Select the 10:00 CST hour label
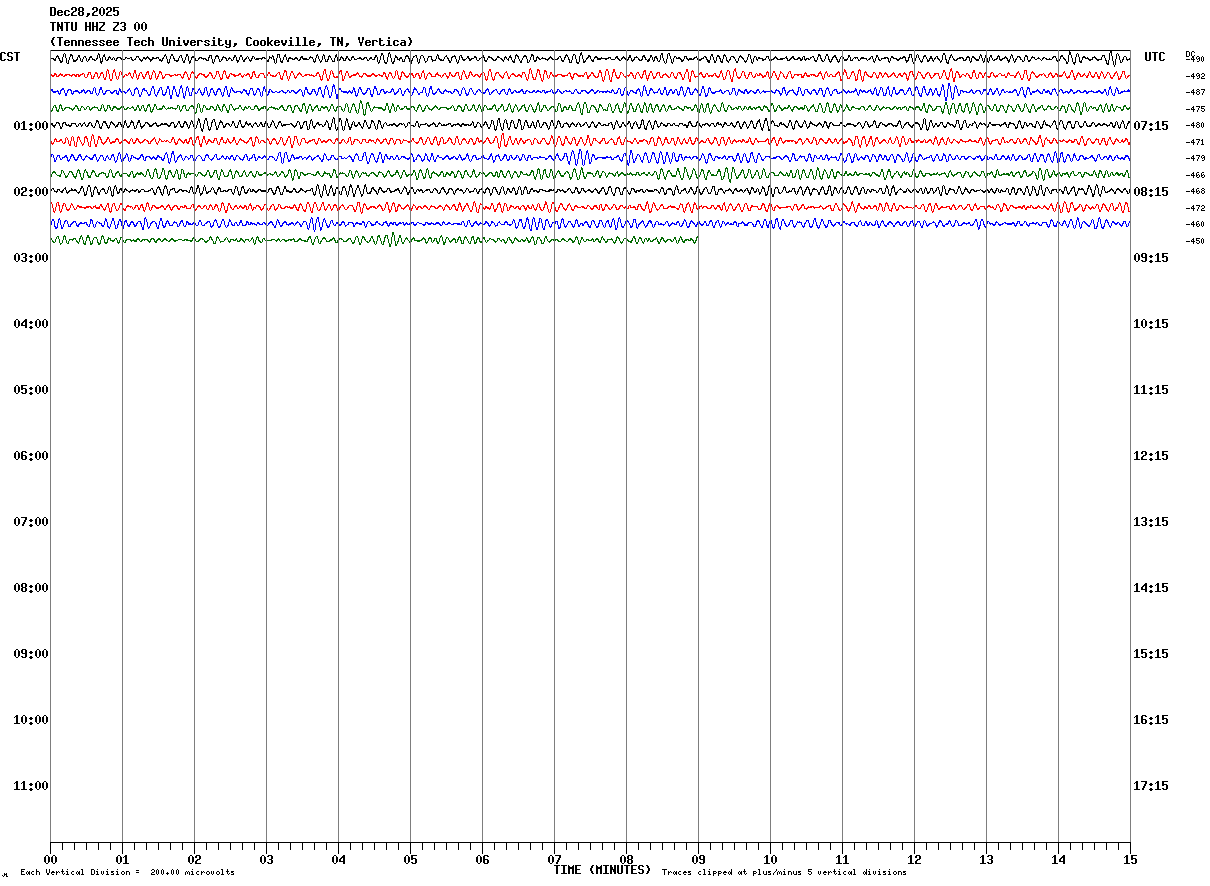The image size is (1210, 886). click(x=31, y=720)
